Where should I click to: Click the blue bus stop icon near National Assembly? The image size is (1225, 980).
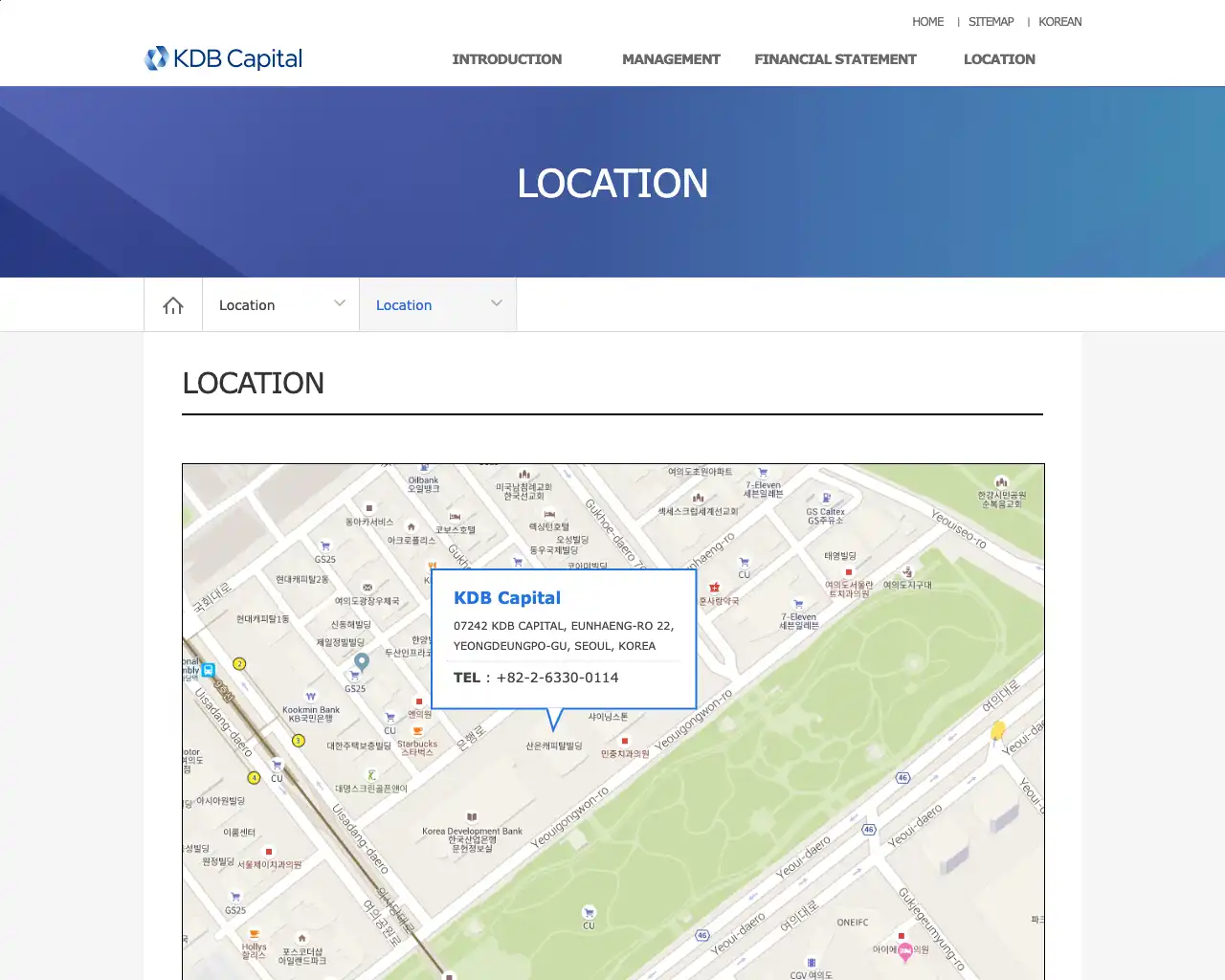pos(208,670)
